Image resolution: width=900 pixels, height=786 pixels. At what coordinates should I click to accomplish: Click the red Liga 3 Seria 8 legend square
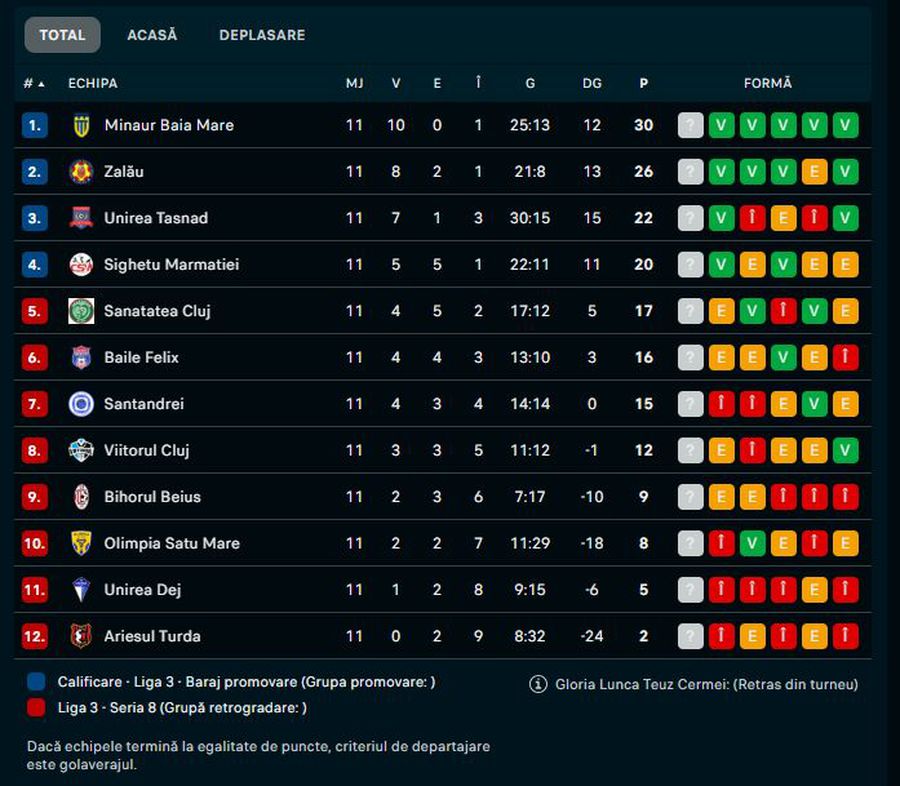37,705
